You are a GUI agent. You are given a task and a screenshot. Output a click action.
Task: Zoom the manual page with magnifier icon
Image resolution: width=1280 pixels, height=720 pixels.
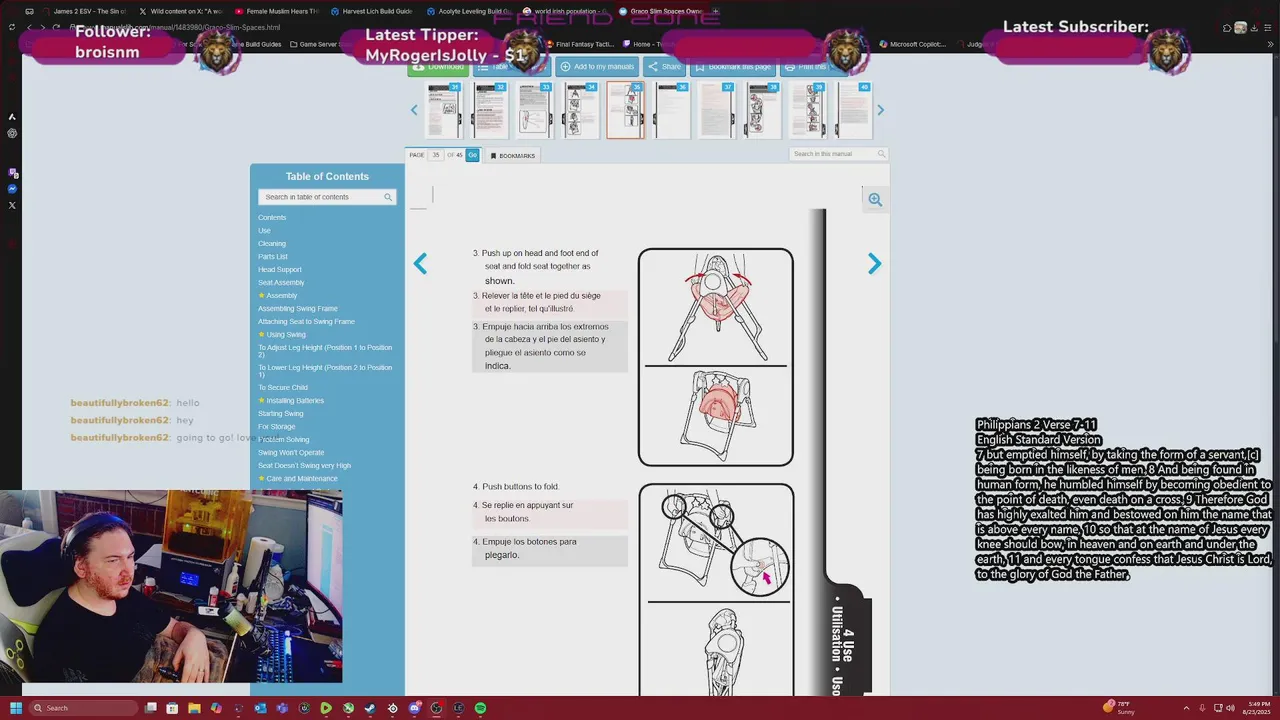[x=875, y=199]
